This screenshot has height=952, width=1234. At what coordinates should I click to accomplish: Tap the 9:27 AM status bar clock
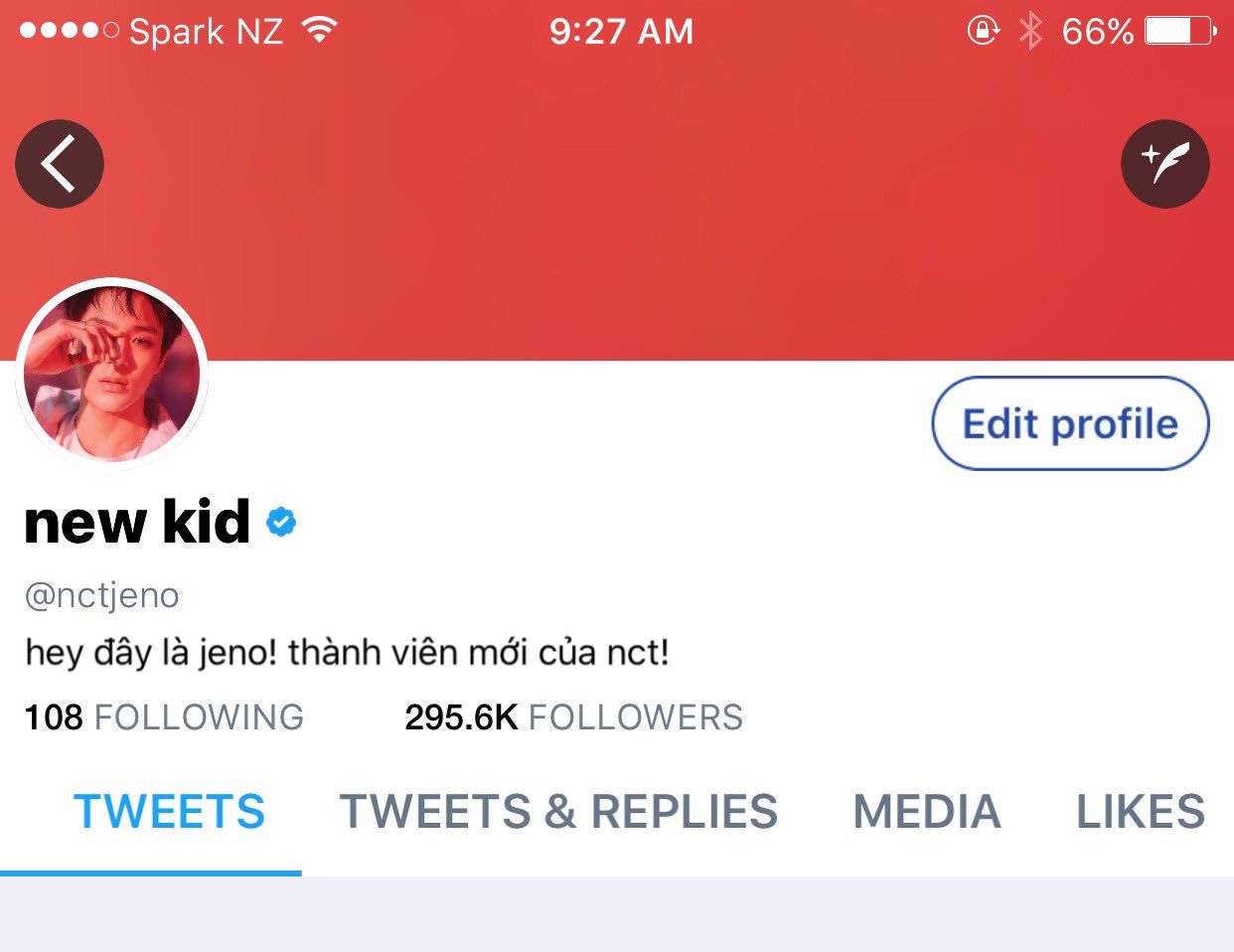[621, 31]
